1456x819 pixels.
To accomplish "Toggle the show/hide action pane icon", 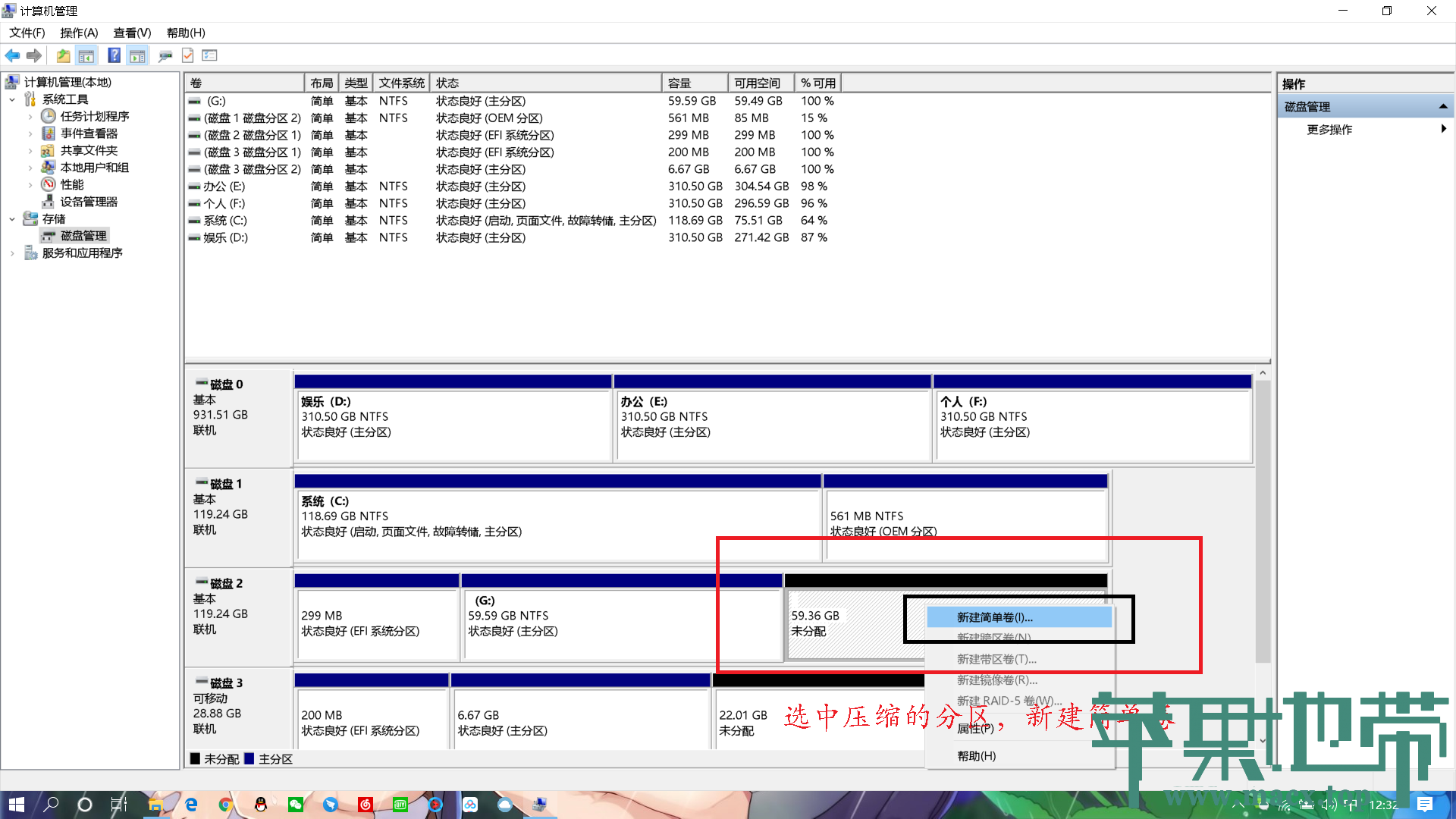I will coord(137,55).
